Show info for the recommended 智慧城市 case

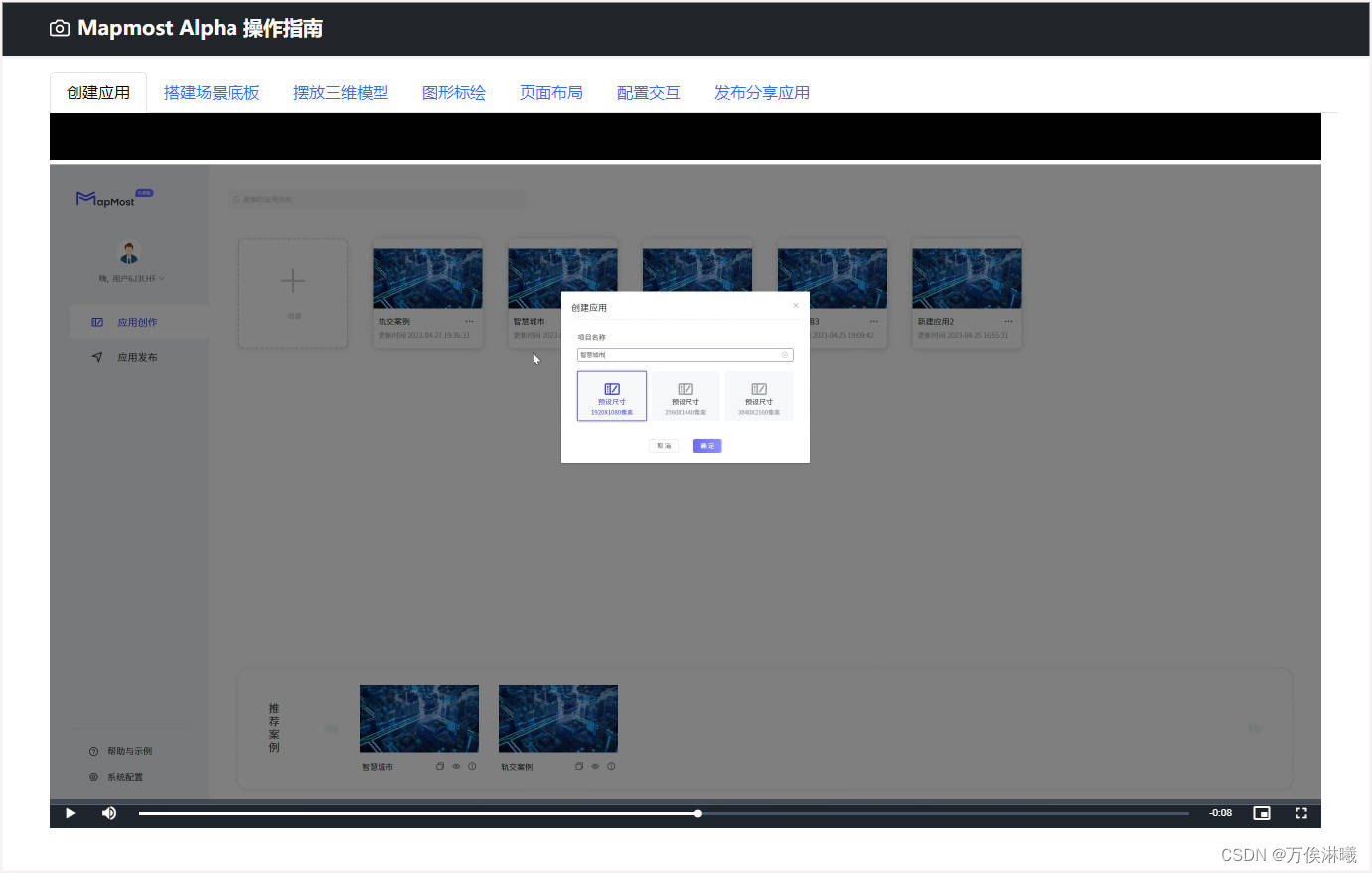click(472, 767)
